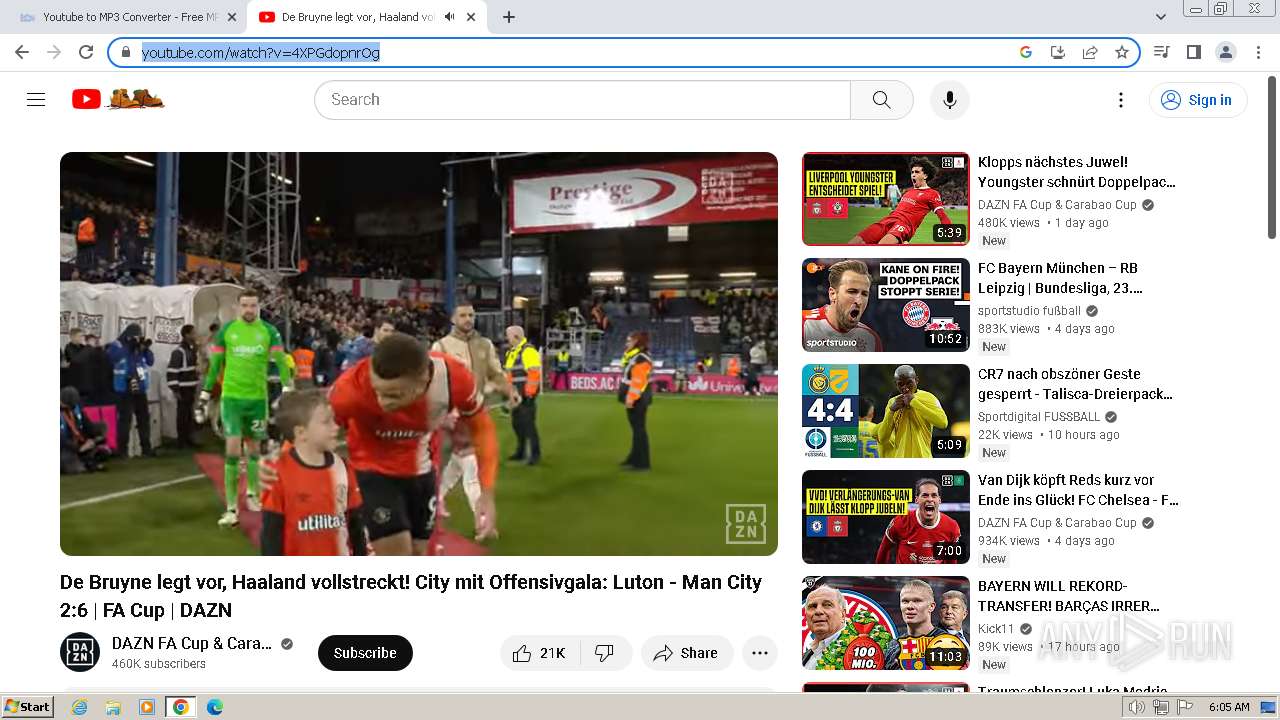Open the Kick11 channel link

[x=996, y=629]
